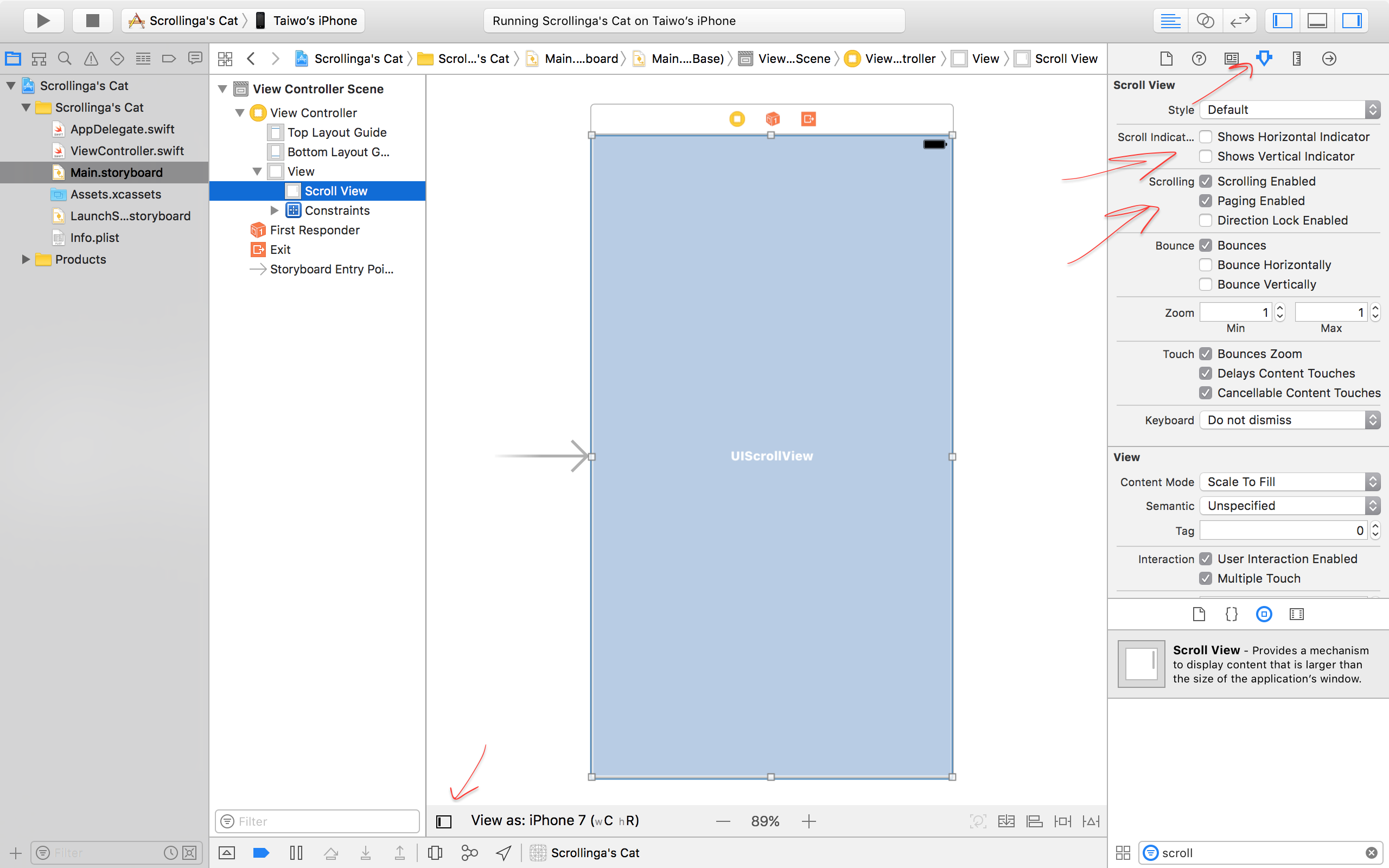Enable Shows Horizontal Indicator checkbox
This screenshot has width=1389, height=868.
click(x=1205, y=137)
